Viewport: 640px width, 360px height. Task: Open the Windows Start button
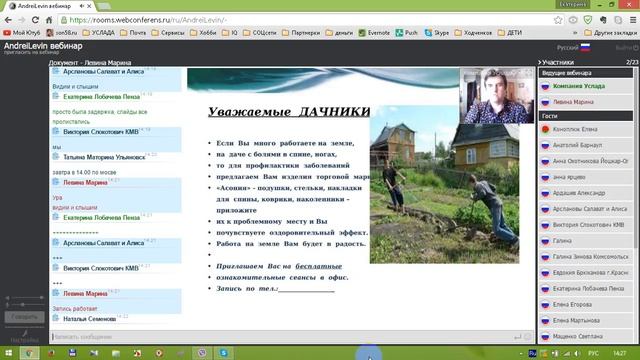coord(9,353)
